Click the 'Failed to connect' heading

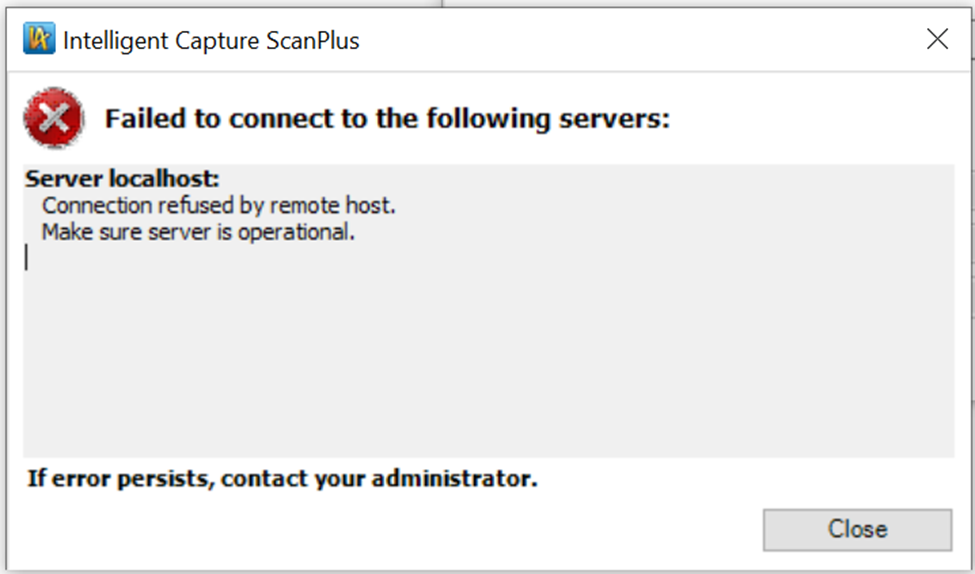tap(387, 119)
